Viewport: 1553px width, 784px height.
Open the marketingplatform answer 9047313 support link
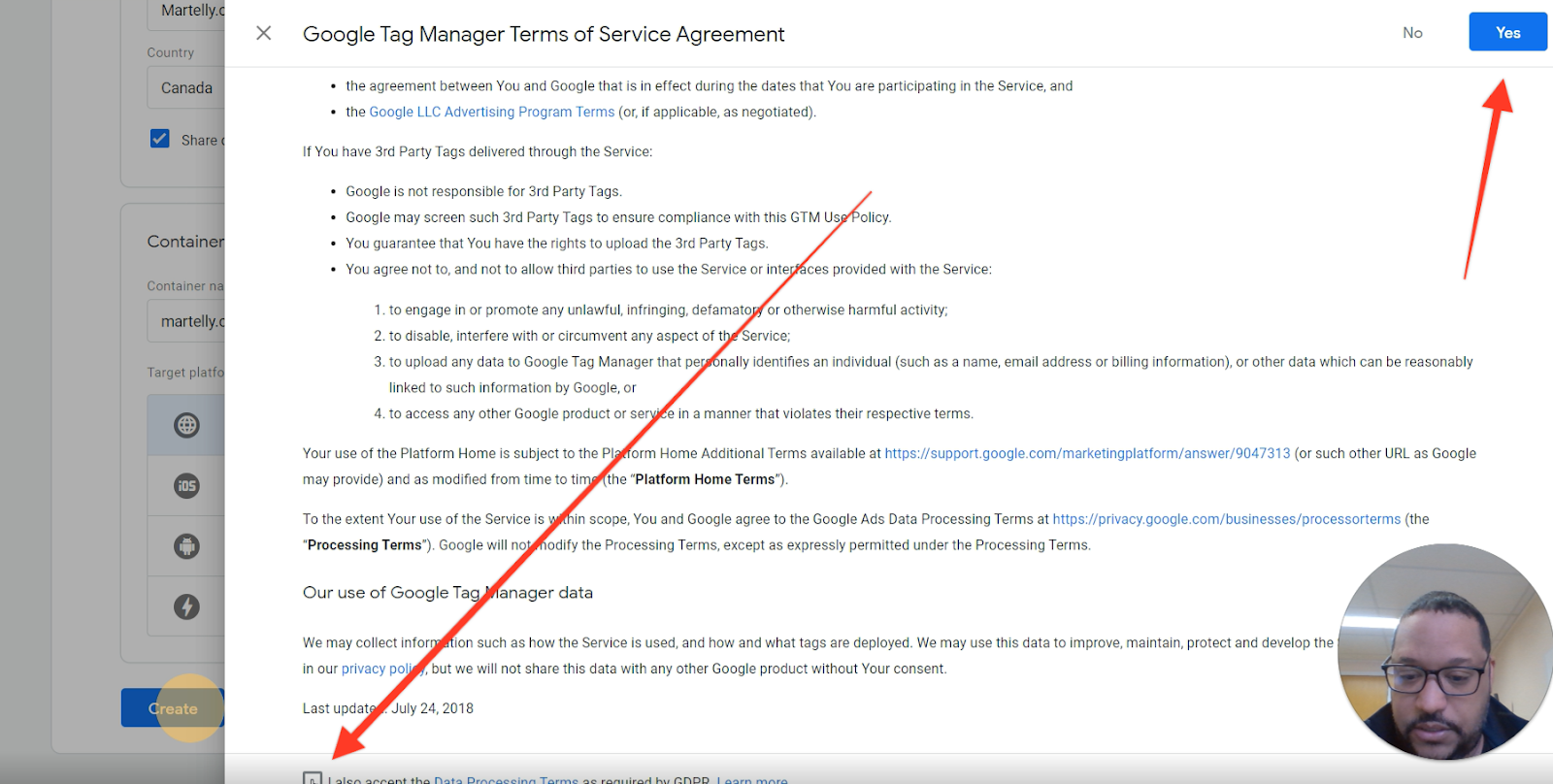point(1087,453)
